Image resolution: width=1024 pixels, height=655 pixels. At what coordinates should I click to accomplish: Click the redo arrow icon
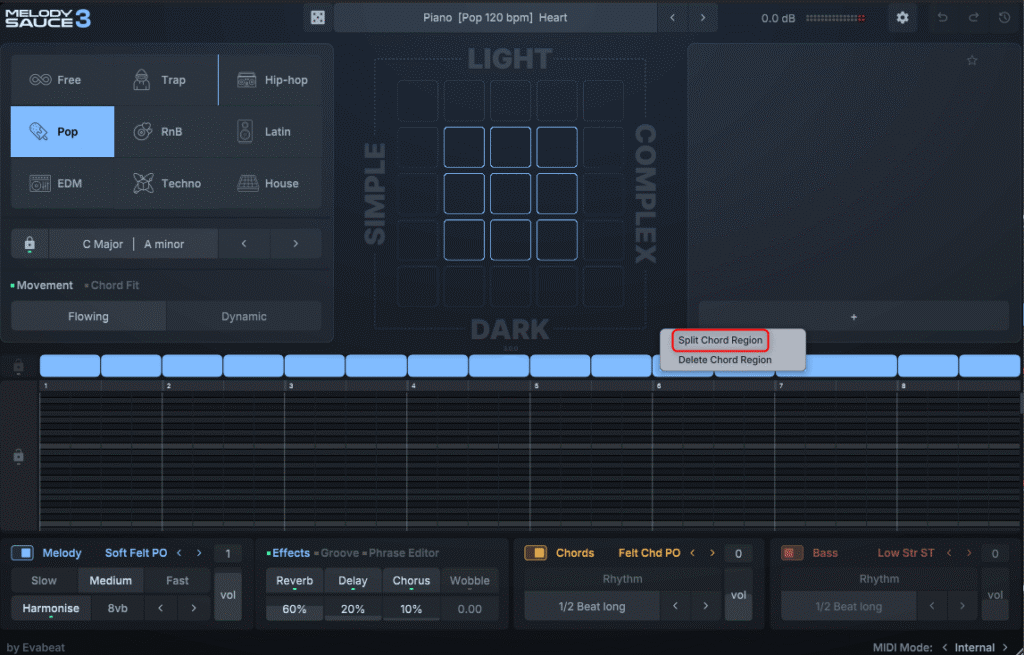(x=973, y=18)
